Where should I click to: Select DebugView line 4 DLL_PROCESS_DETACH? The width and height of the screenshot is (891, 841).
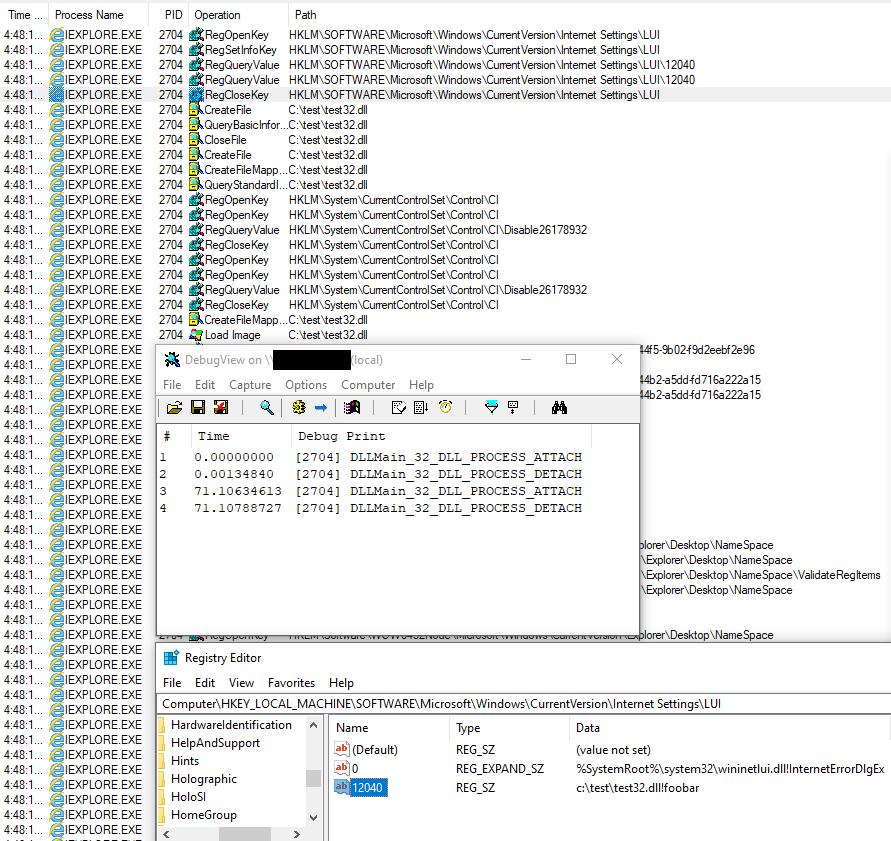point(370,508)
